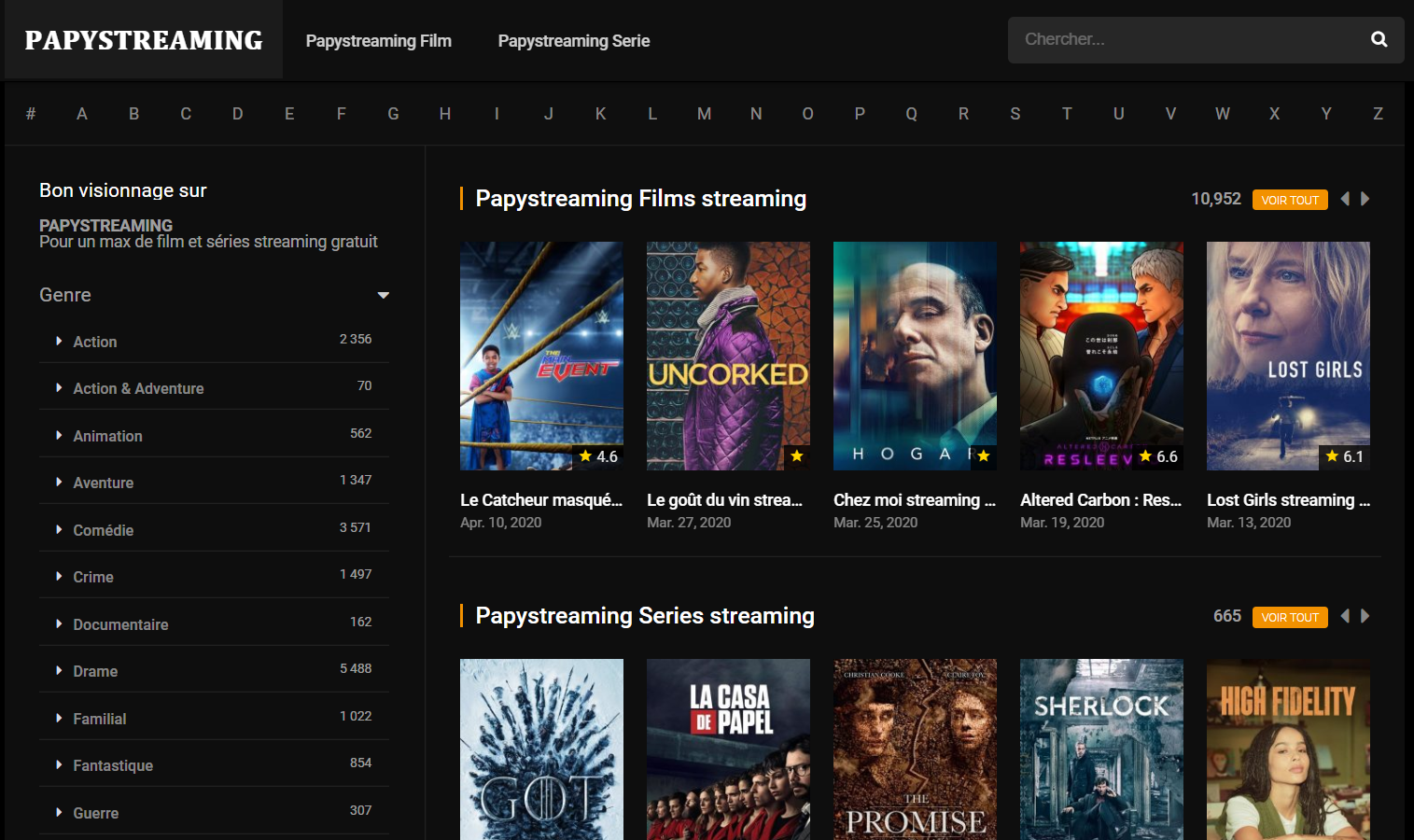Screen dimensions: 1414x840
Task: Click the date Mar. 13, 2020
Action: click(1249, 523)
